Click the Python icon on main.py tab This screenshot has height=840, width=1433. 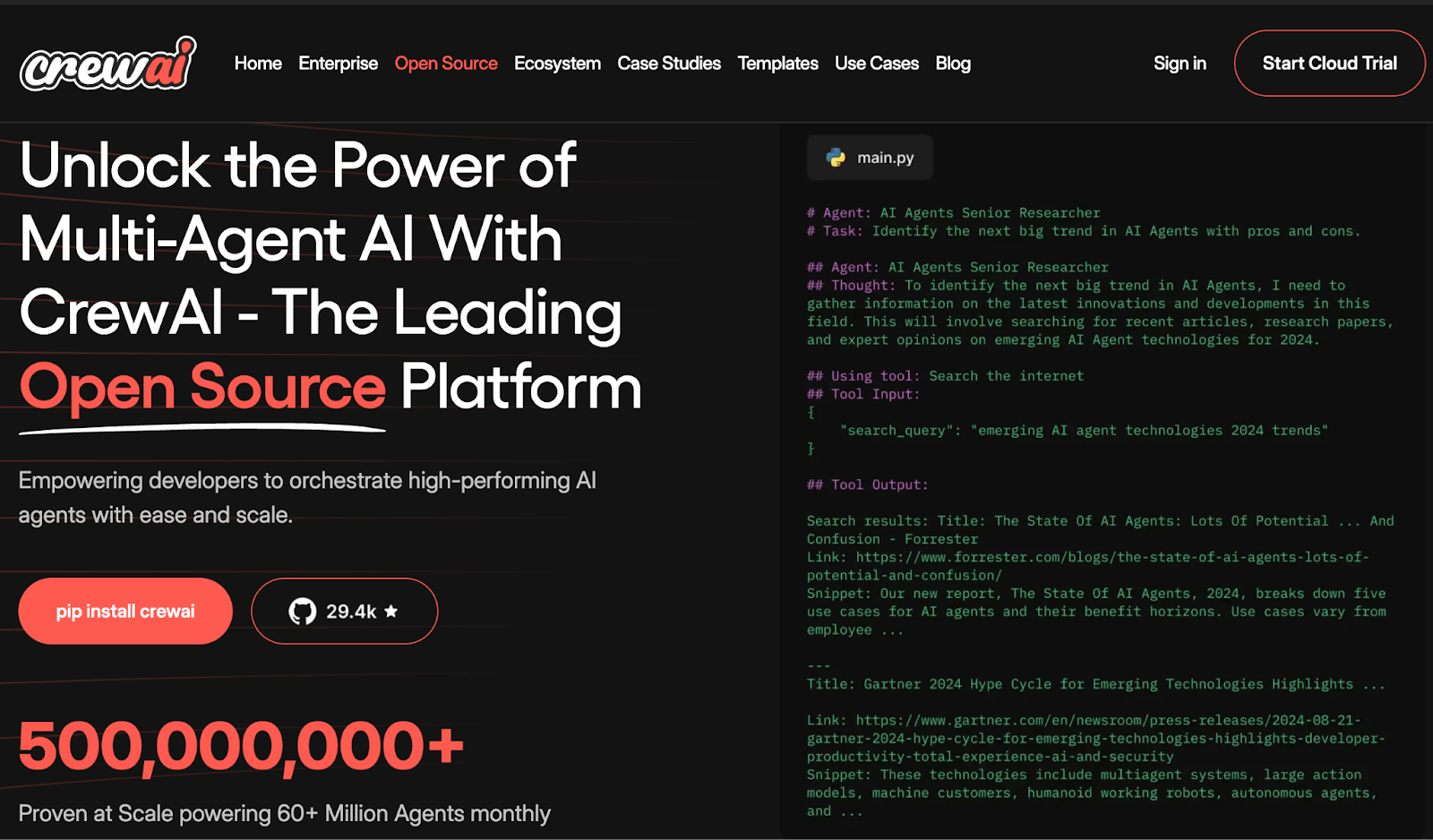click(x=836, y=158)
